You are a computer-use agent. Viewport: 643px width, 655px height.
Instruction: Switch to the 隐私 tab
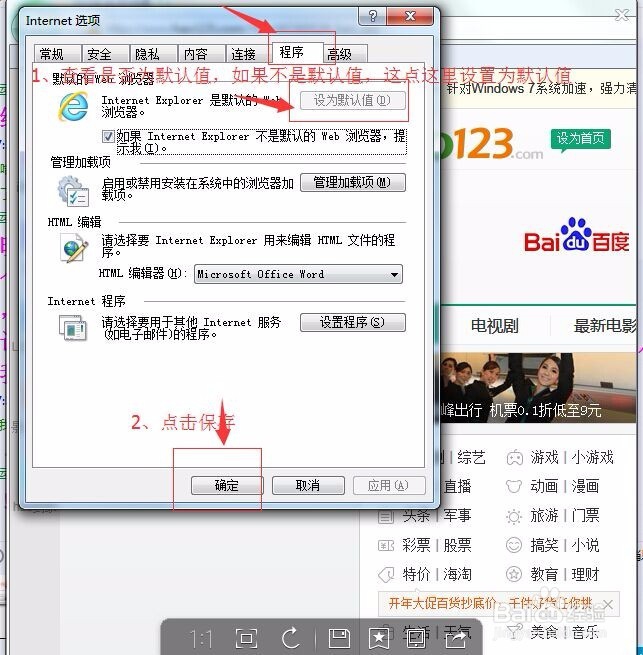point(153,54)
